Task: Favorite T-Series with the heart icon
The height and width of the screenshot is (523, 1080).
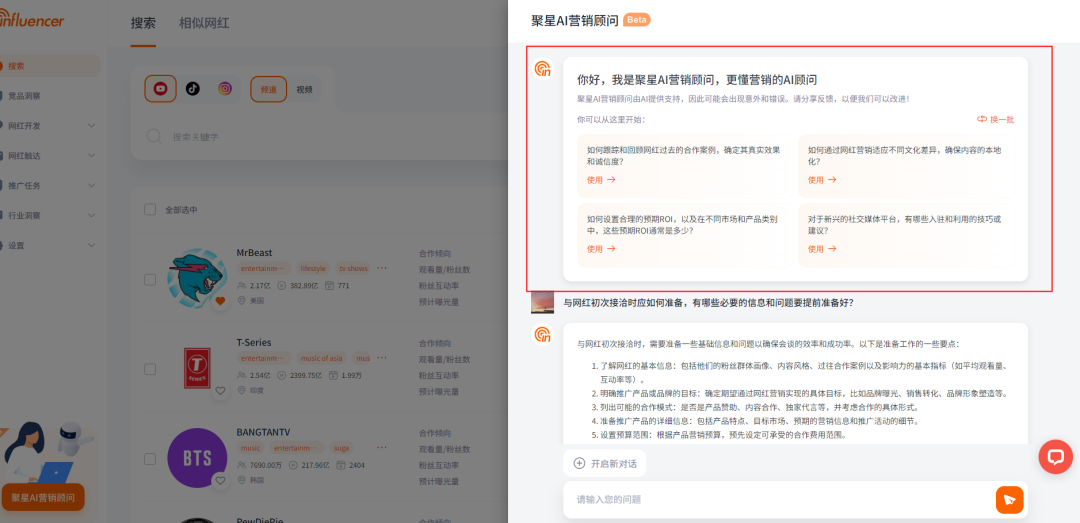Action: (x=220, y=391)
